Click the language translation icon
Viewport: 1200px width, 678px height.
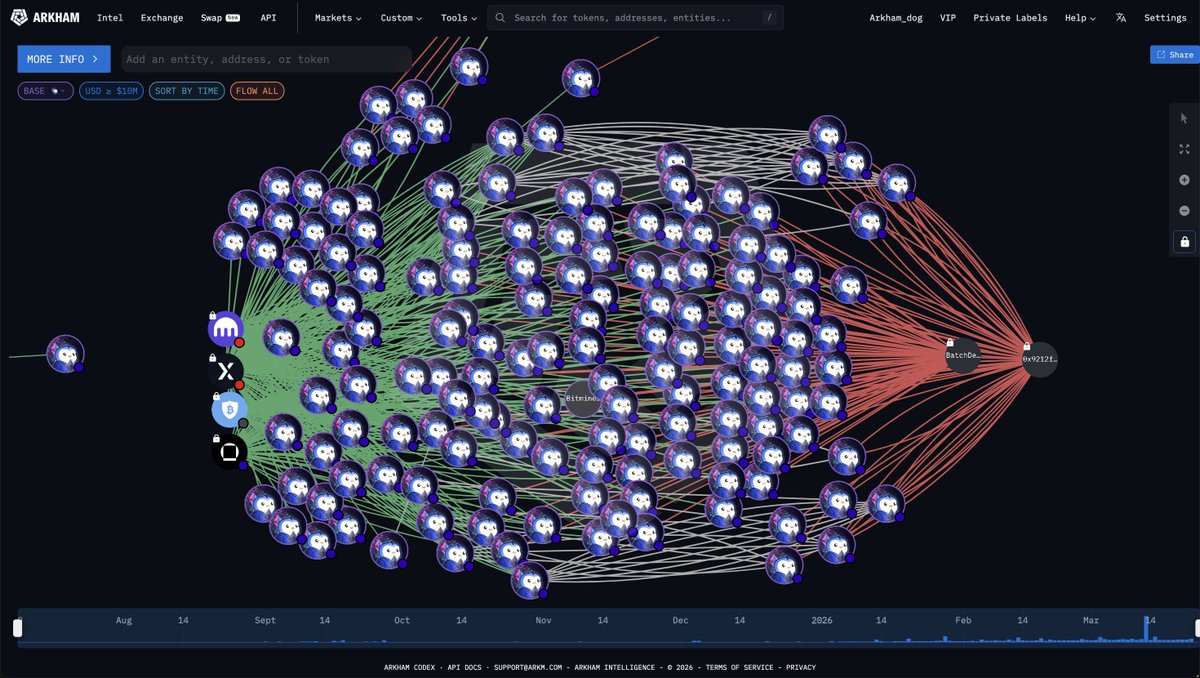point(1121,18)
